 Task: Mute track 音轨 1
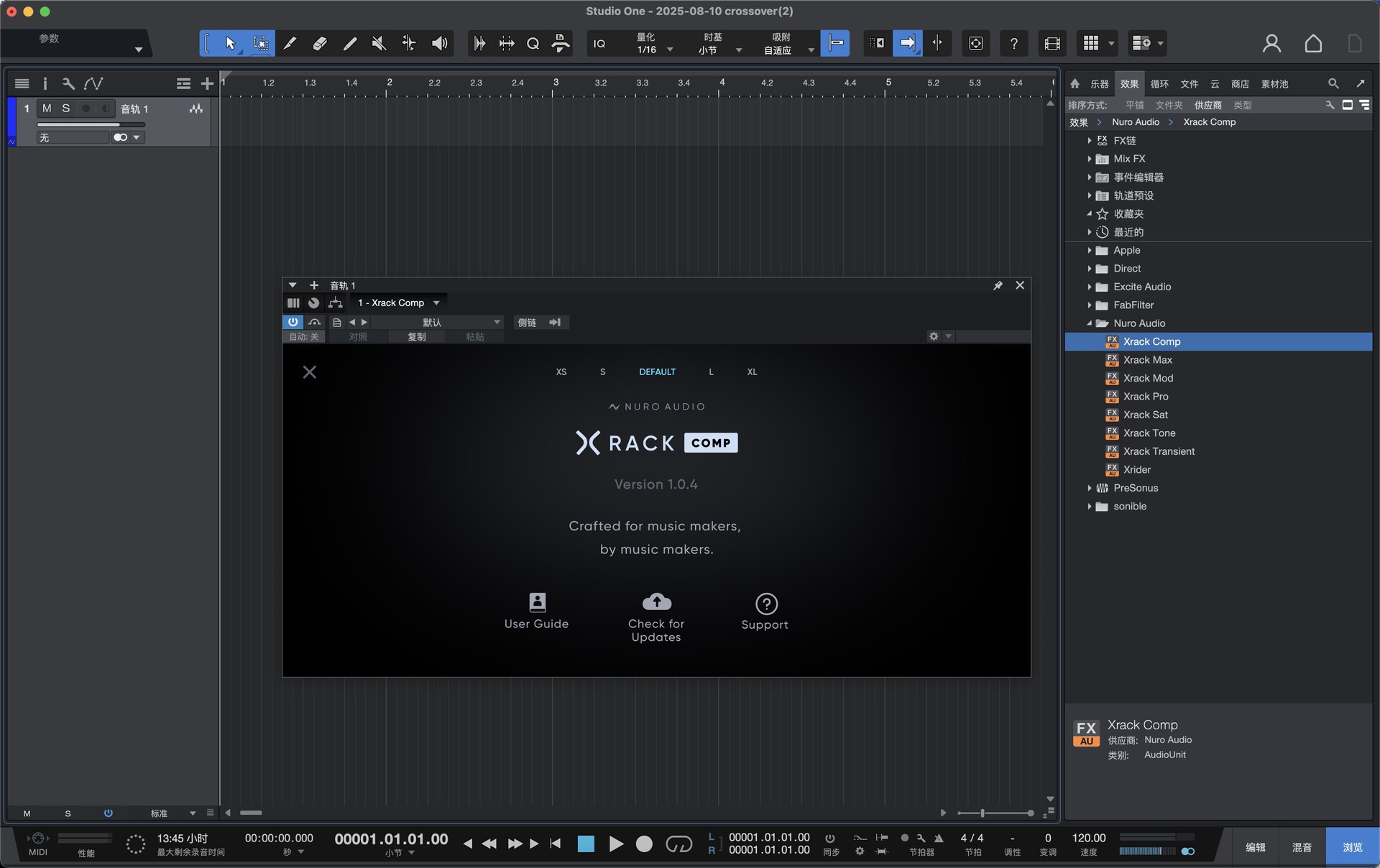[x=47, y=108]
